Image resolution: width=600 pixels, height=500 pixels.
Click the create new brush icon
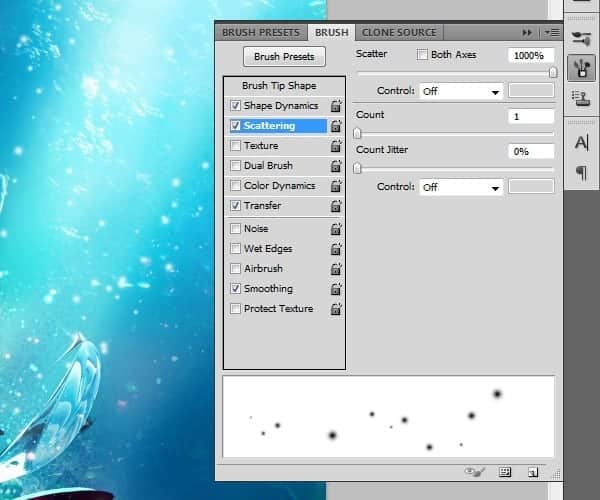tap(533, 472)
